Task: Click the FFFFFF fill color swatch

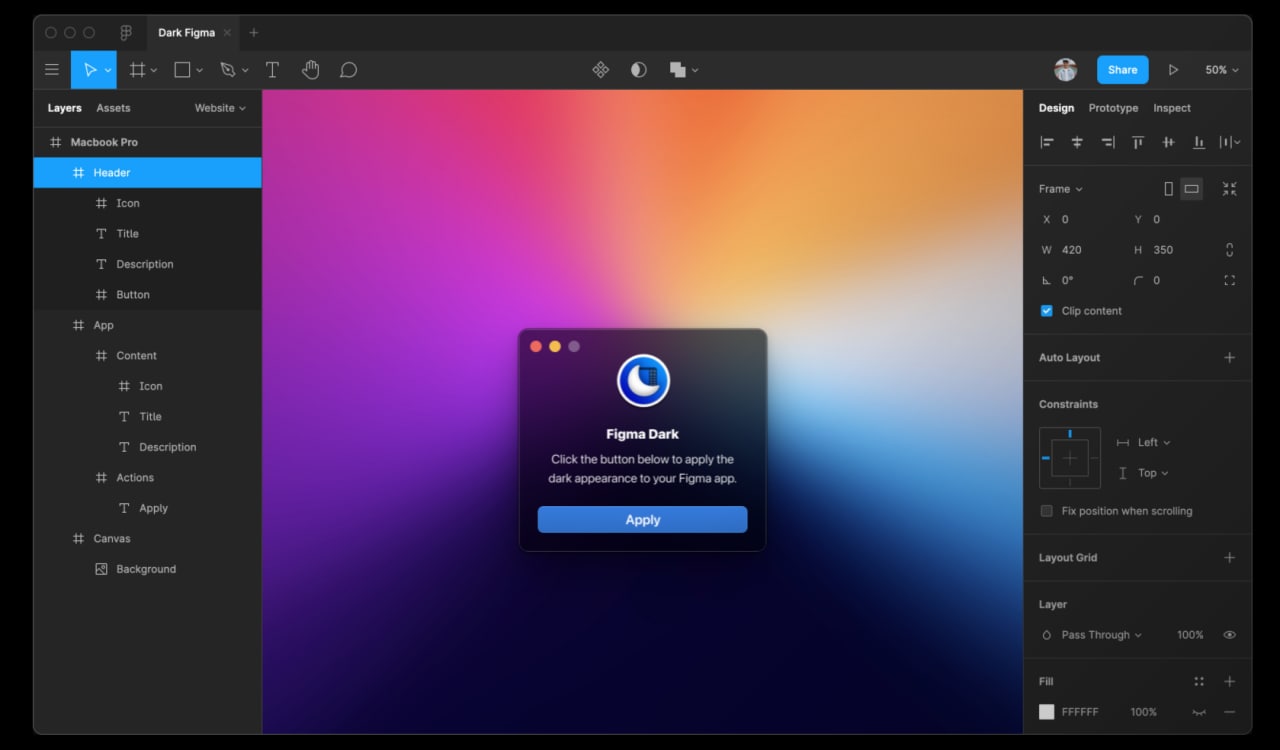Action: pos(1047,712)
